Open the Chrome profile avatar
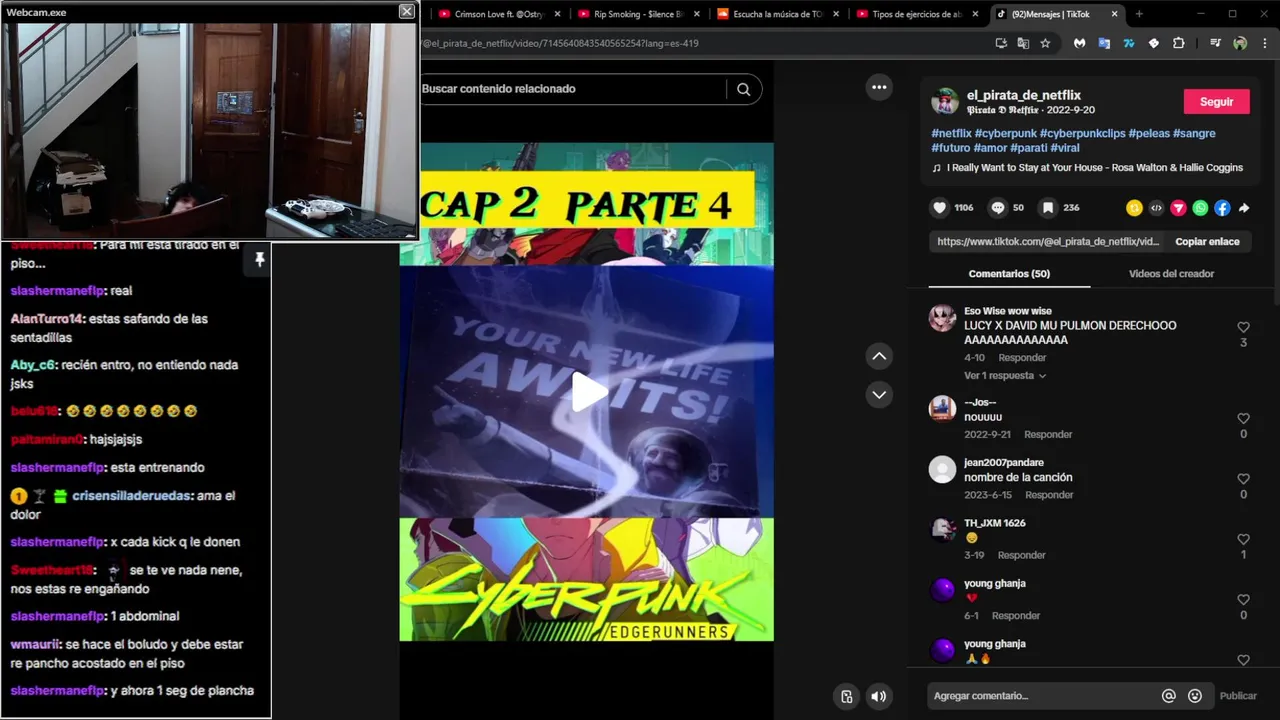 (1240, 43)
